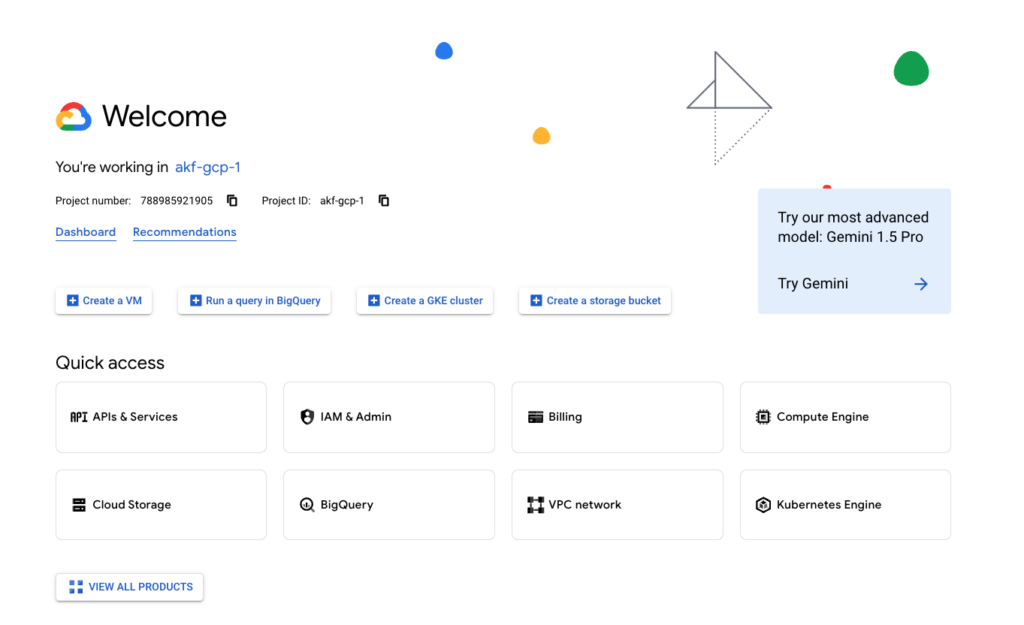Click the Cloud Storage icon
Screen dimensions: 1024x625
tap(79, 505)
